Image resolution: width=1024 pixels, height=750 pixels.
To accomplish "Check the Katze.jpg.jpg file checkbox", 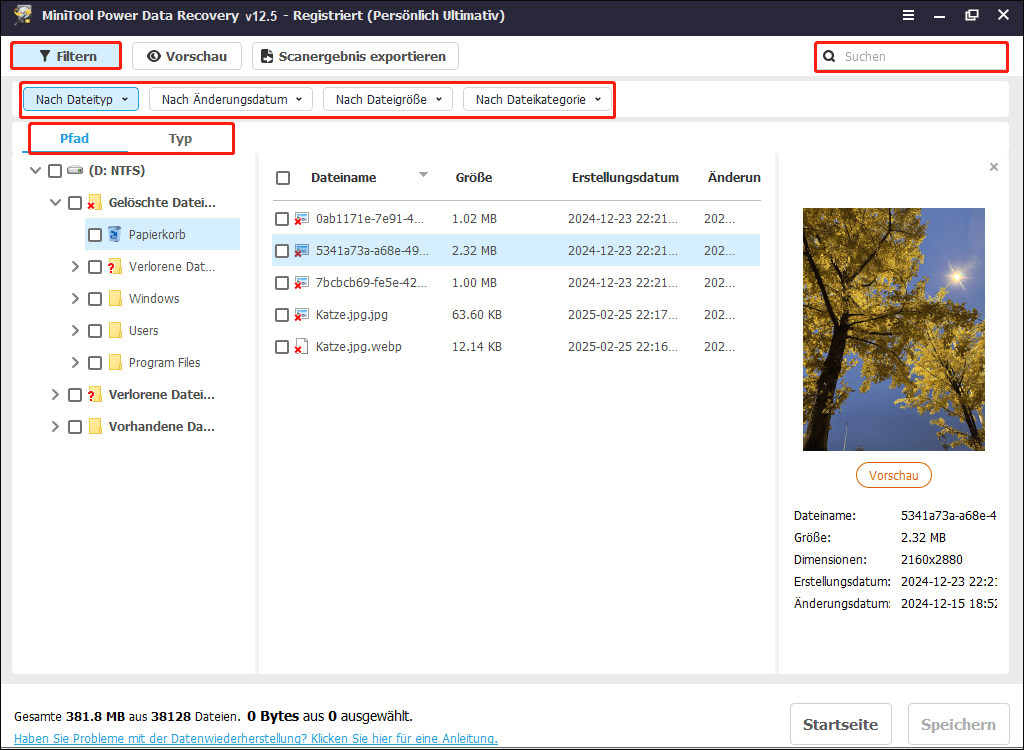I will (x=281, y=315).
